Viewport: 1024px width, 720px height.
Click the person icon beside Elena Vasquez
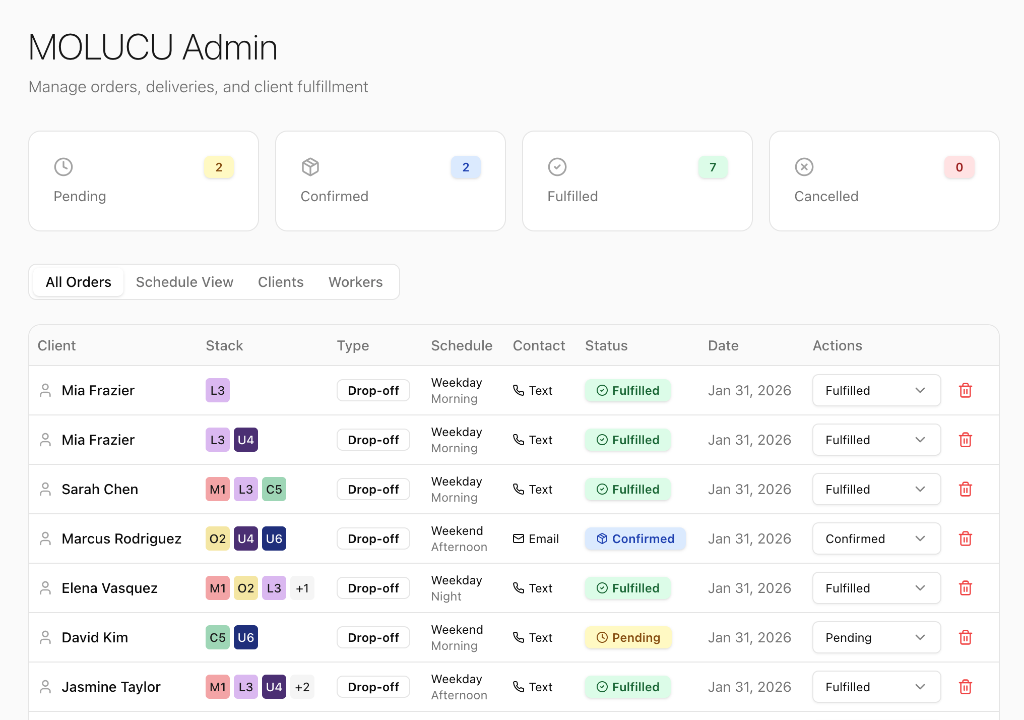[45, 588]
